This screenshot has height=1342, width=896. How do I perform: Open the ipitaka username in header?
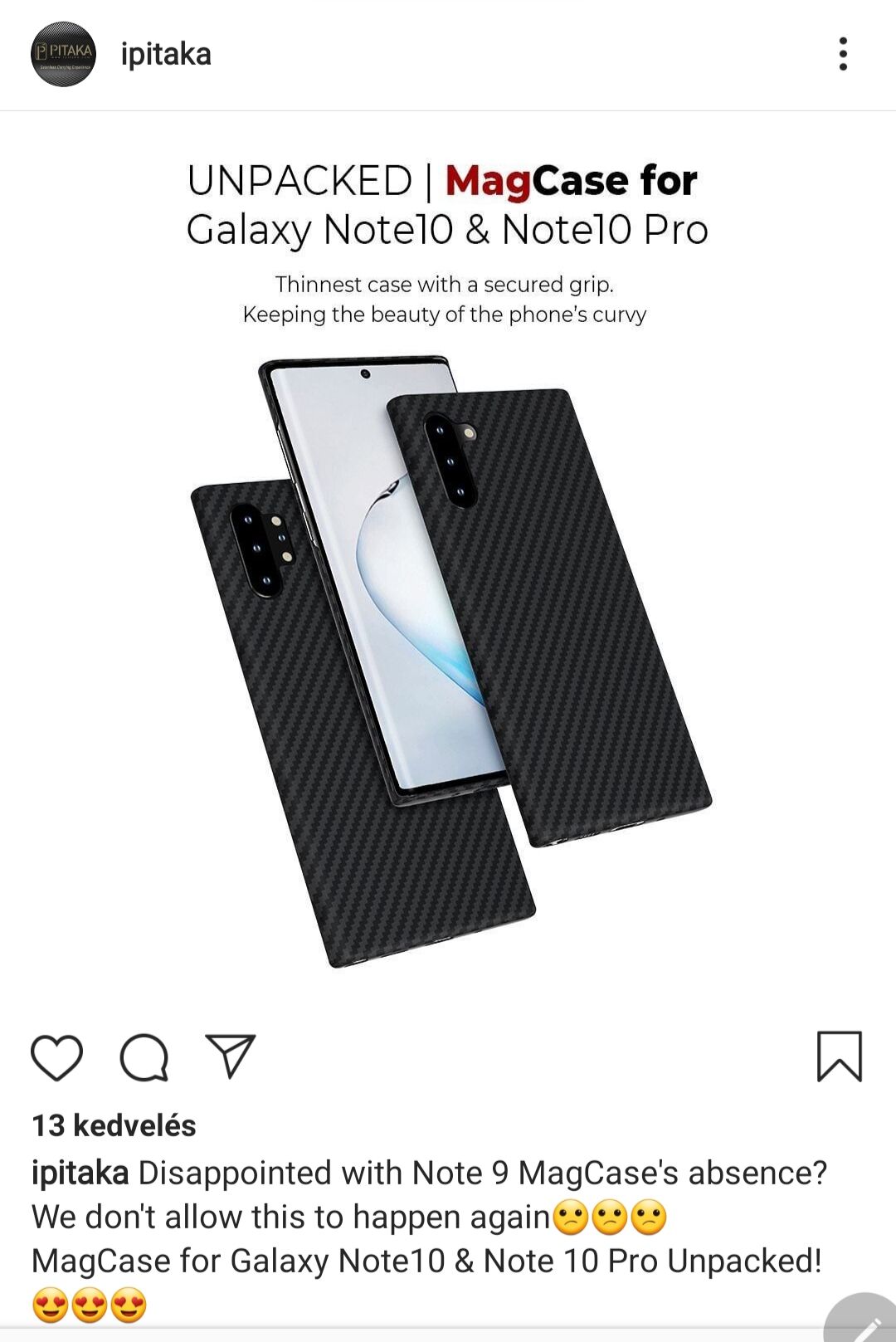tap(166, 54)
